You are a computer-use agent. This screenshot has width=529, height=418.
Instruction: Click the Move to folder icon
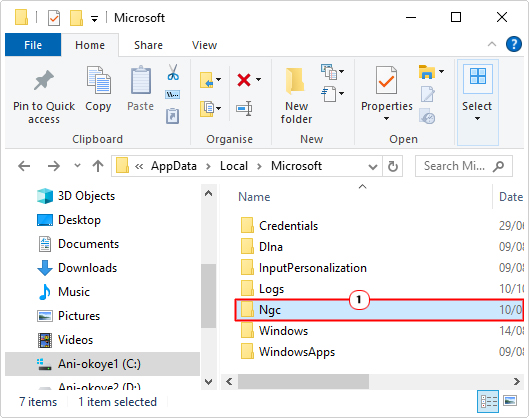(207, 80)
